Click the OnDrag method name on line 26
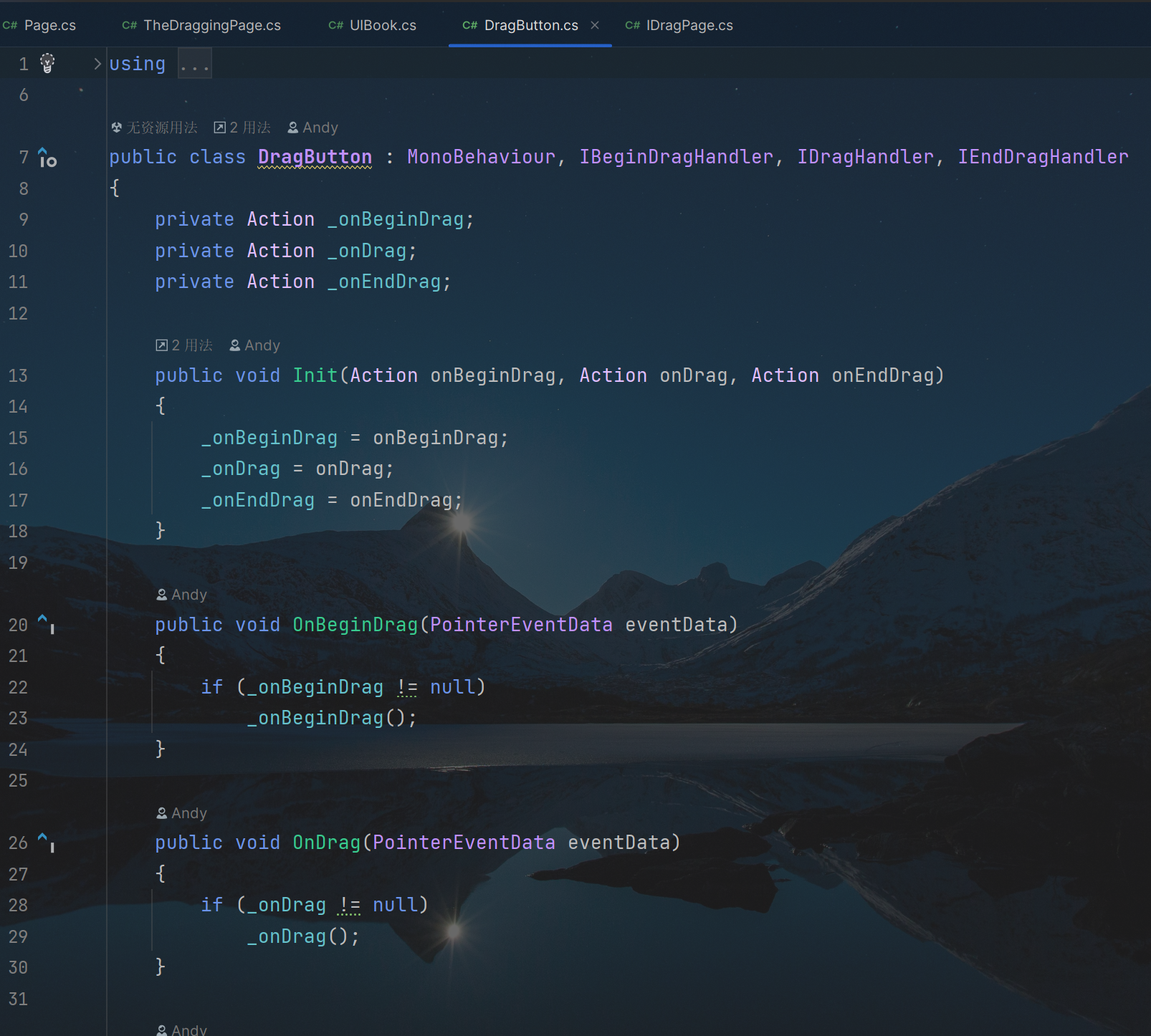 point(326,843)
